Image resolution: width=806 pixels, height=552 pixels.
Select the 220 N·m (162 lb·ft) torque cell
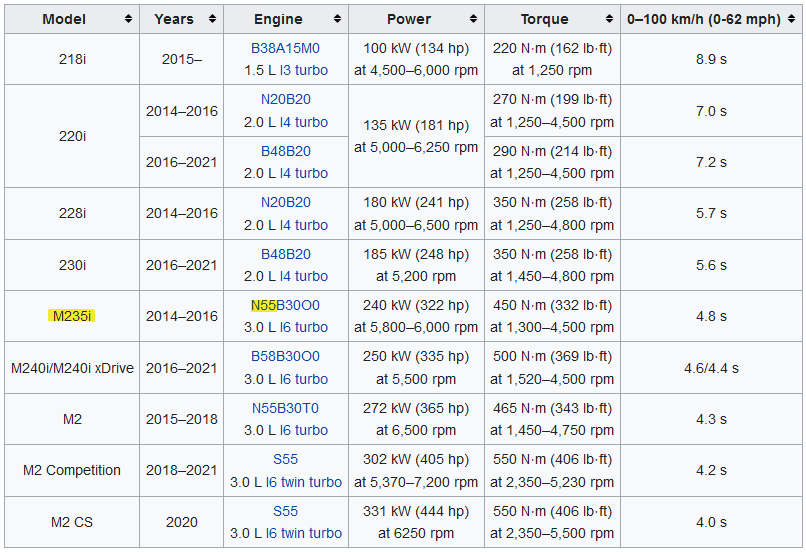pyautogui.click(x=553, y=59)
